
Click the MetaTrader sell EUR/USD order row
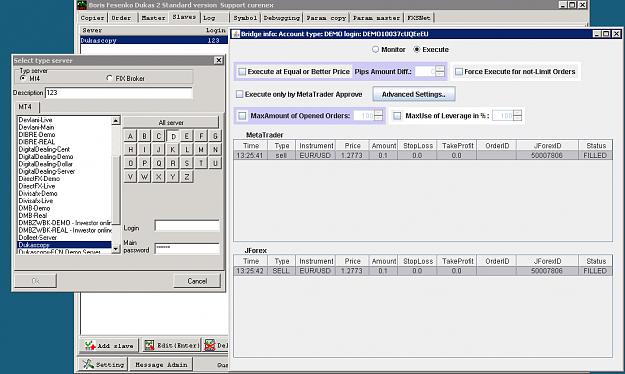[x=423, y=155]
